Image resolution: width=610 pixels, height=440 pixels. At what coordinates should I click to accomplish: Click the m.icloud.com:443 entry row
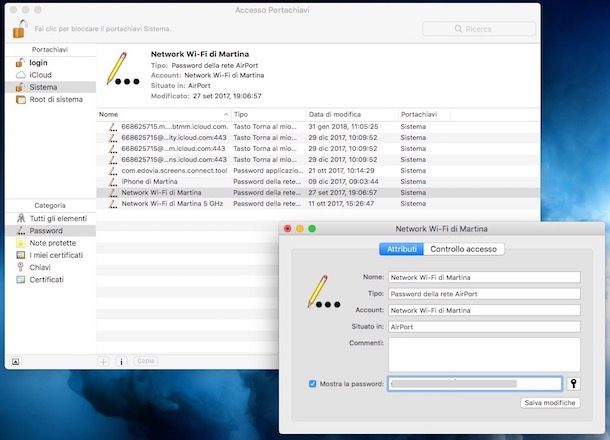[x=318, y=149]
